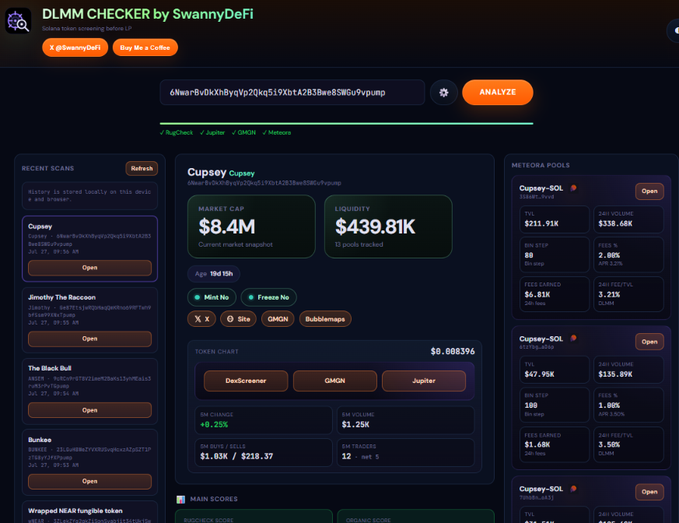Click 24H Fee/TVL 3.50% value
Viewport: 679px width, 523px height.
tap(609, 445)
